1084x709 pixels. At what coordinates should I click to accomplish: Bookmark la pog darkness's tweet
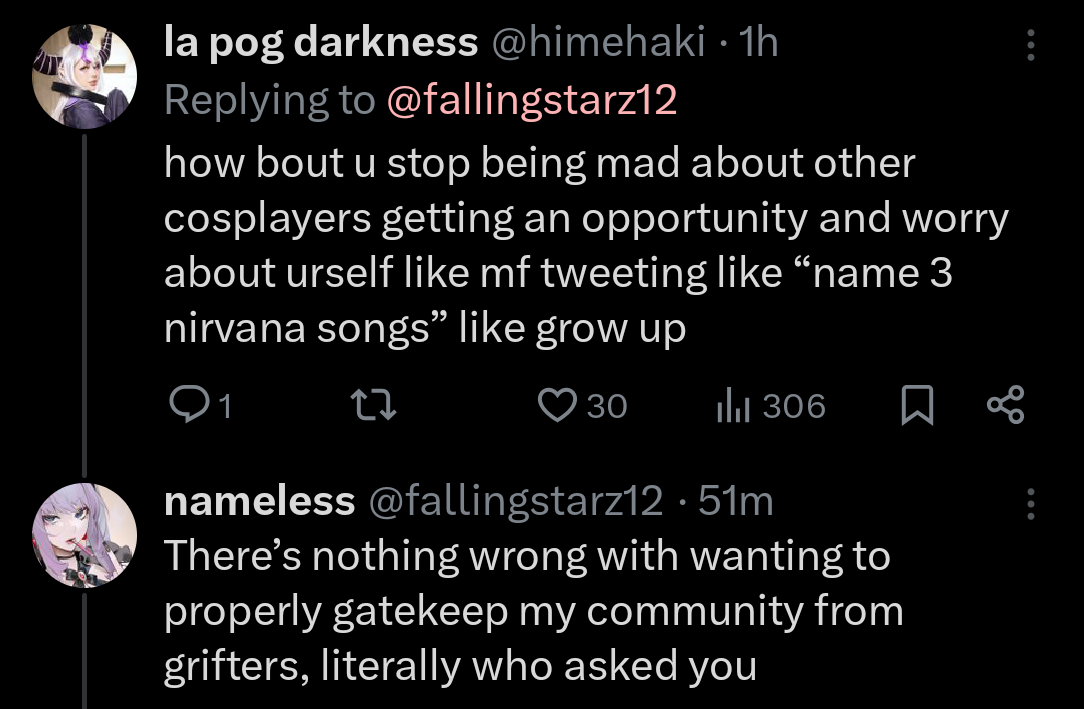tap(916, 405)
